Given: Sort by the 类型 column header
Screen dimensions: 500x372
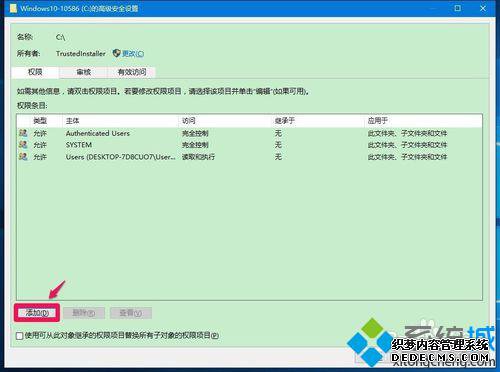Looking at the screenshot, I should click(x=40, y=121).
